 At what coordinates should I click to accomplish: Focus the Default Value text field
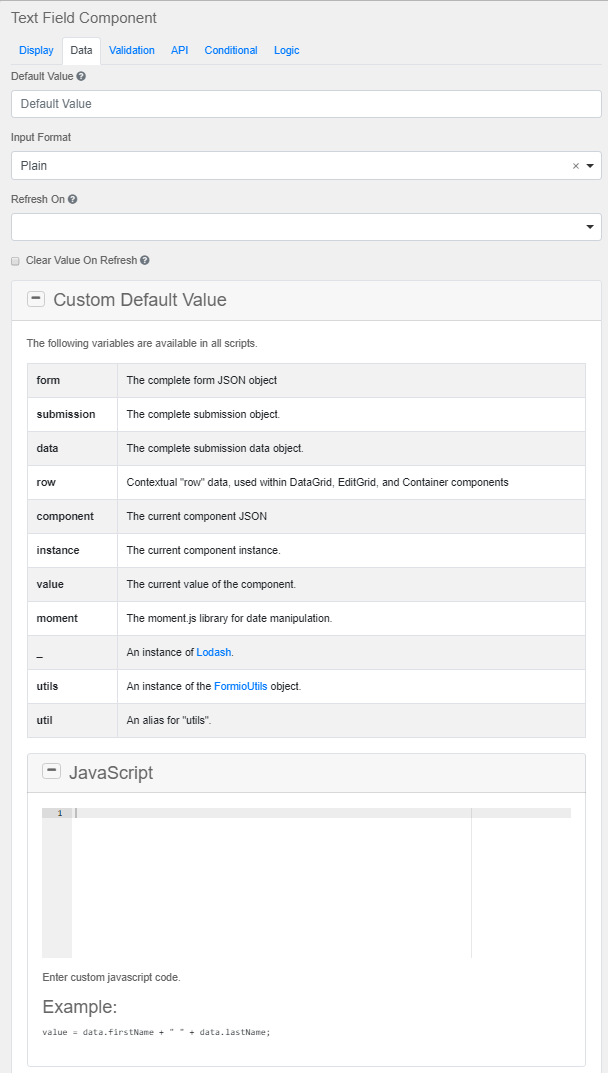[306, 104]
